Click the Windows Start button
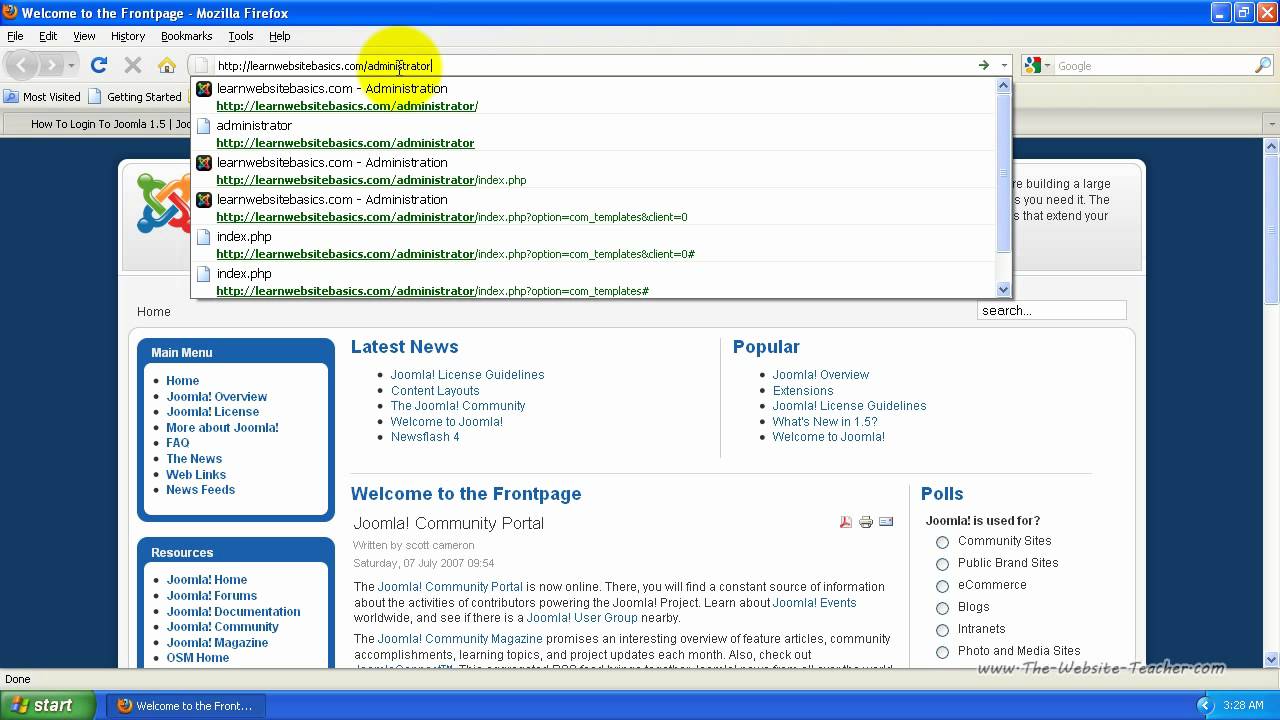This screenshot has height=720, width=1280. coord(47,705)
